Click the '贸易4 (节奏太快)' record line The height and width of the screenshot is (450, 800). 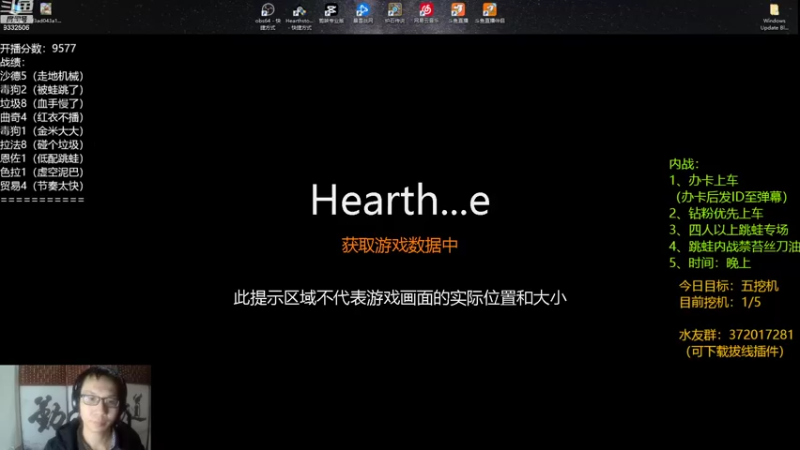[42, 186]
